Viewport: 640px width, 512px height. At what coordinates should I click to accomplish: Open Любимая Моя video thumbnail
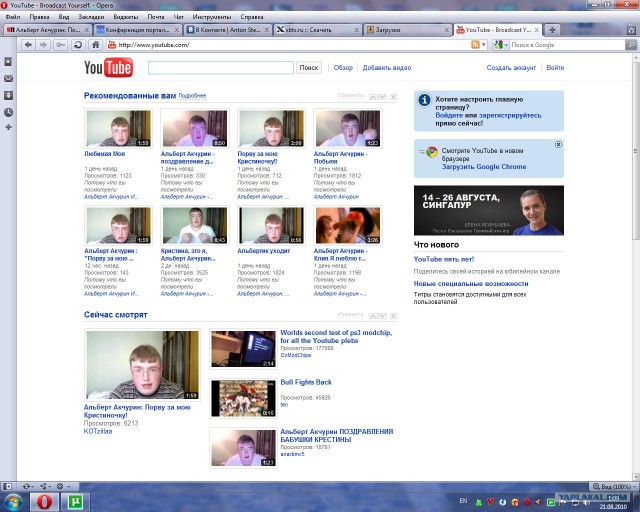coord(118,128)
